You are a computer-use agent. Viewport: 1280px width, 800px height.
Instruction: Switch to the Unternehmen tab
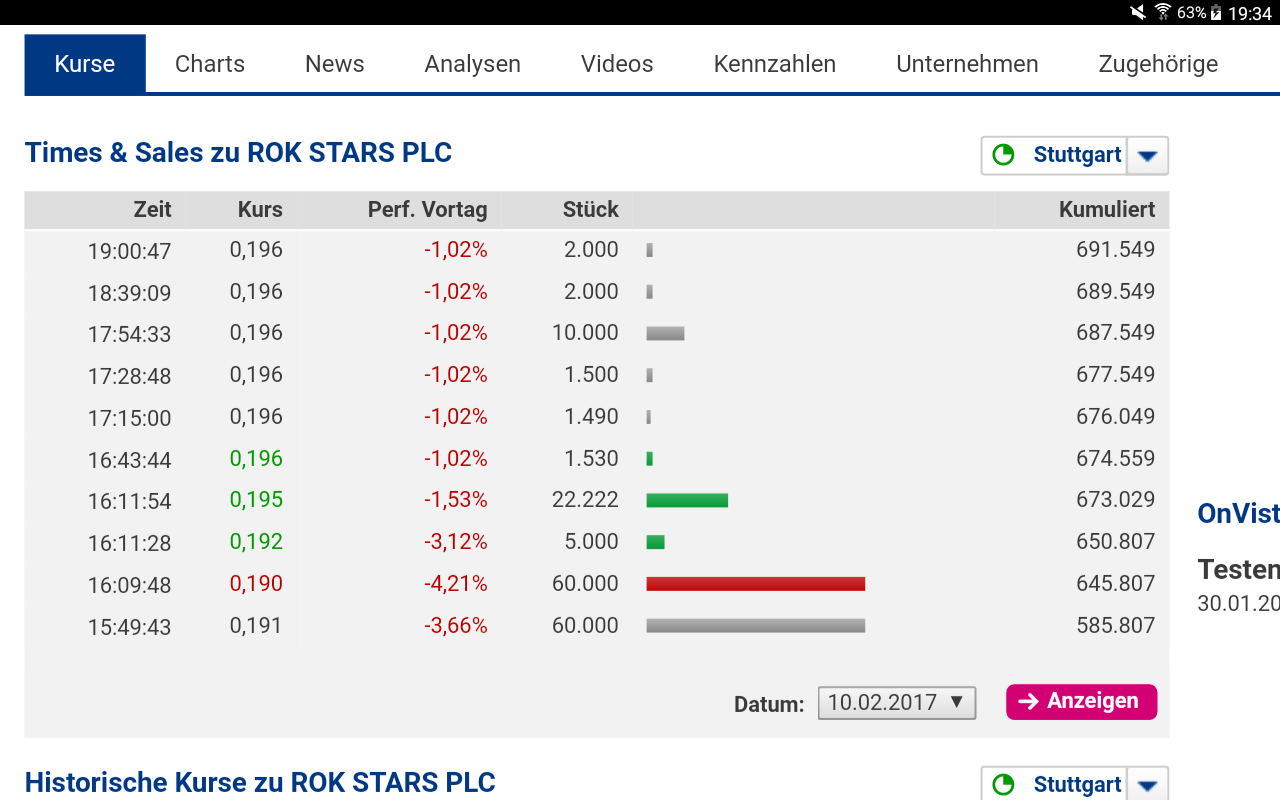[967, 64]
